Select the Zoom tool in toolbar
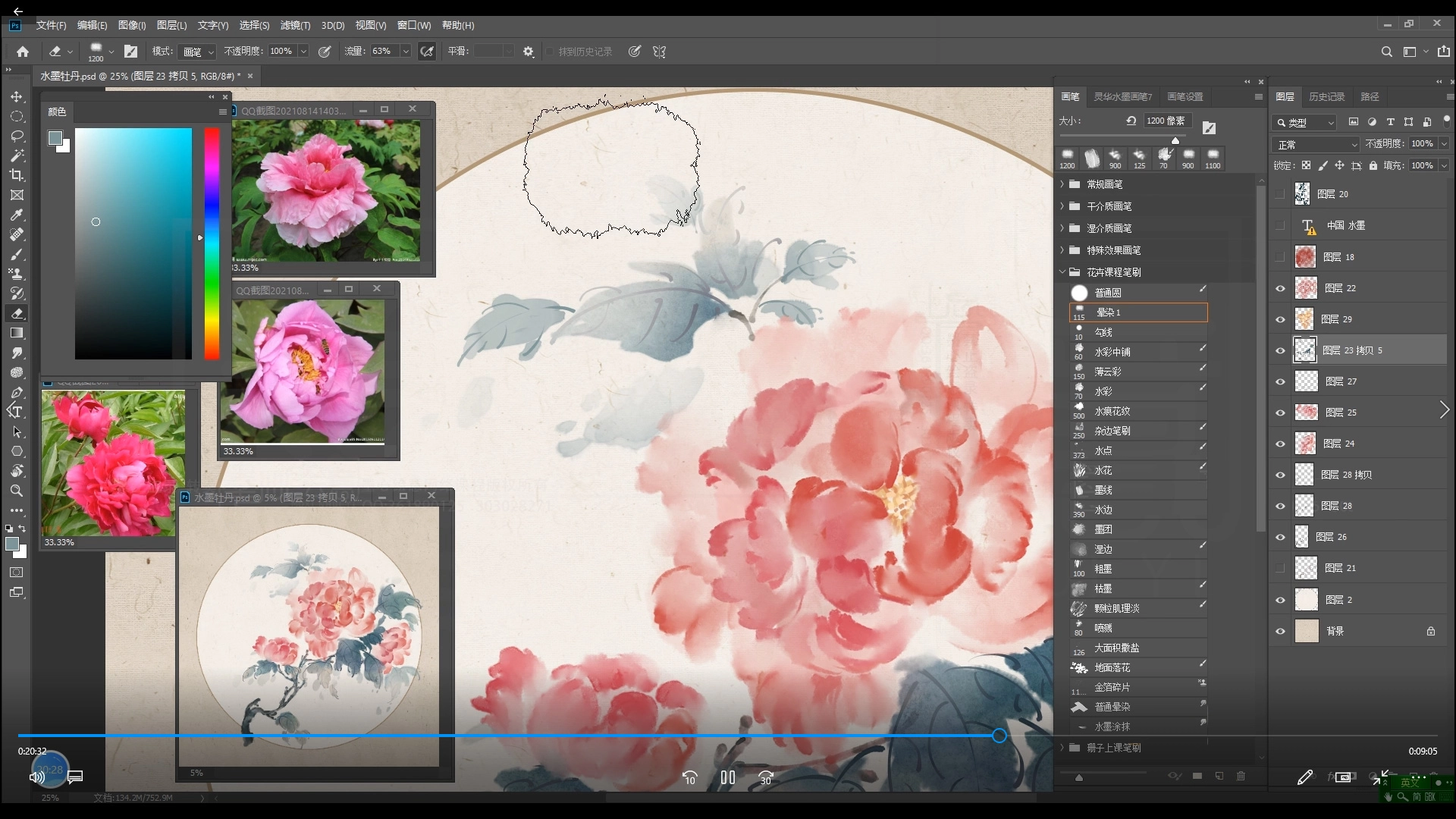The width and height of the screenshot is (1456, 819). (x=16, y=491)
